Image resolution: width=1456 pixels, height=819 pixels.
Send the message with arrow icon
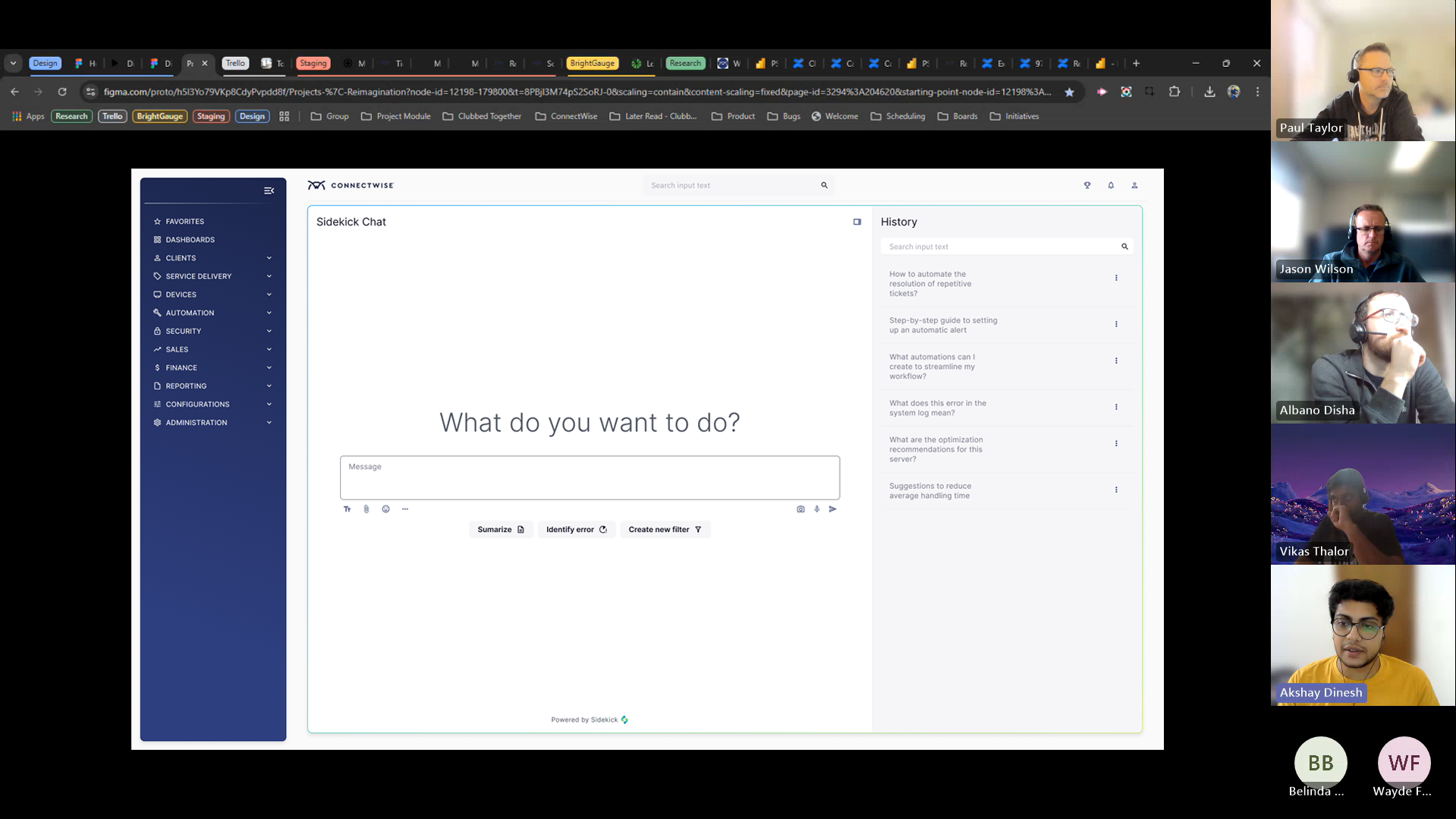[x=833, y=509]
